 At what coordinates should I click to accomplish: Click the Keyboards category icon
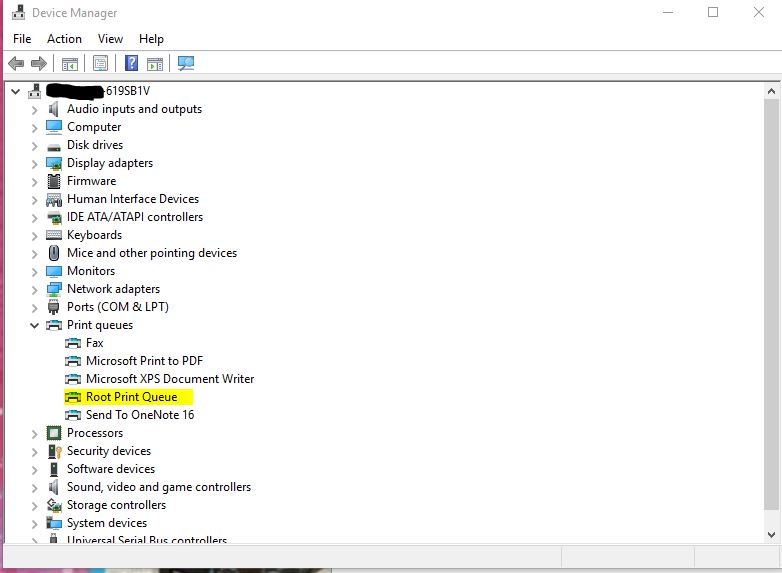tap(54, 235)
